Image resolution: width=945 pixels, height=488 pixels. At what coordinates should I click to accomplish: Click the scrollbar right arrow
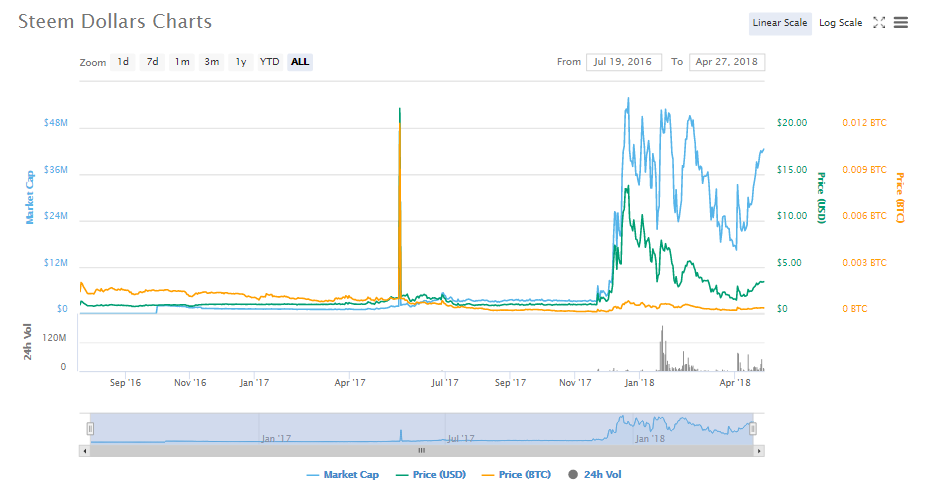click(759, 451)
